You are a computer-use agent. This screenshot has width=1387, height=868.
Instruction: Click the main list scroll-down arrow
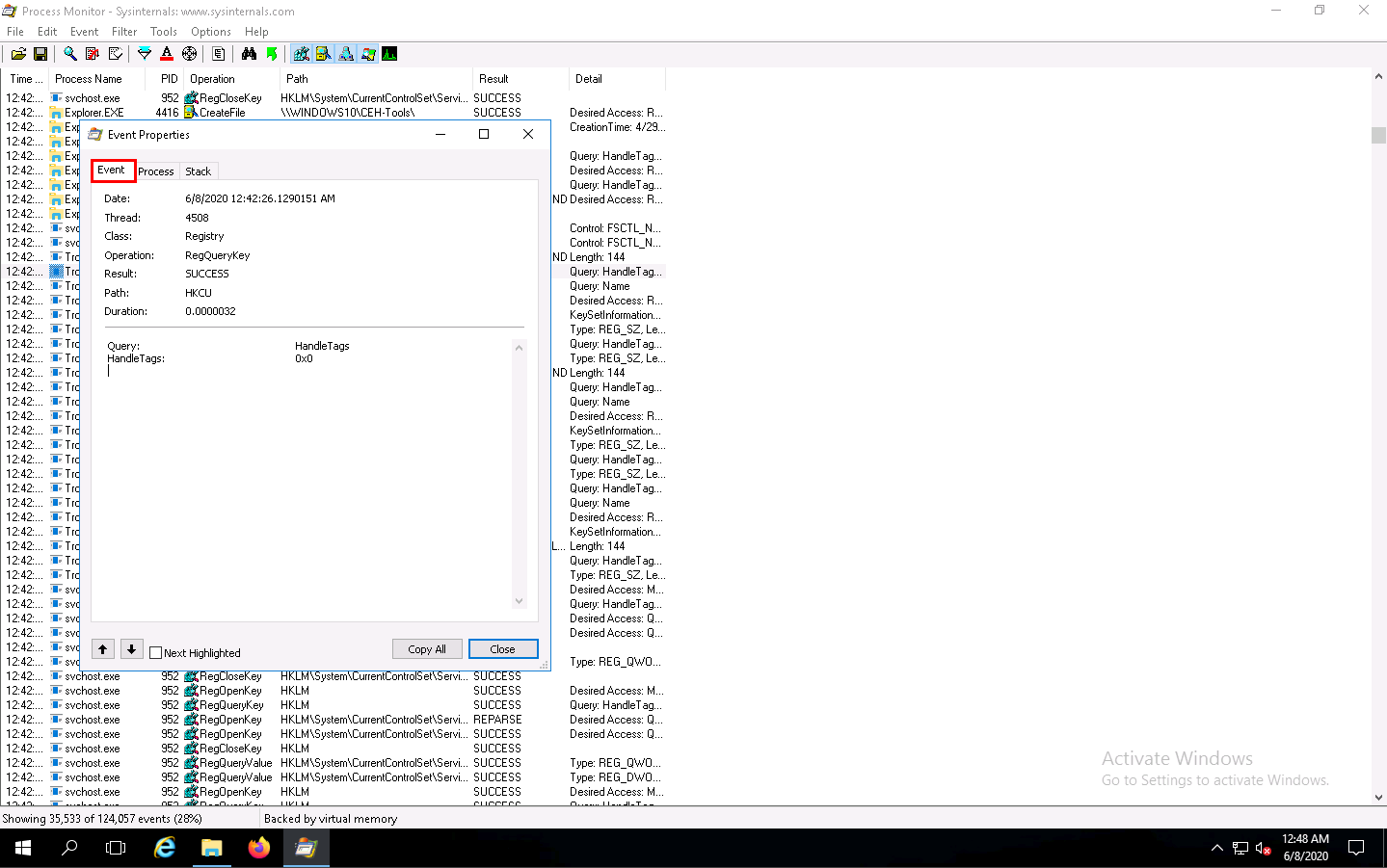(1378, 798)
